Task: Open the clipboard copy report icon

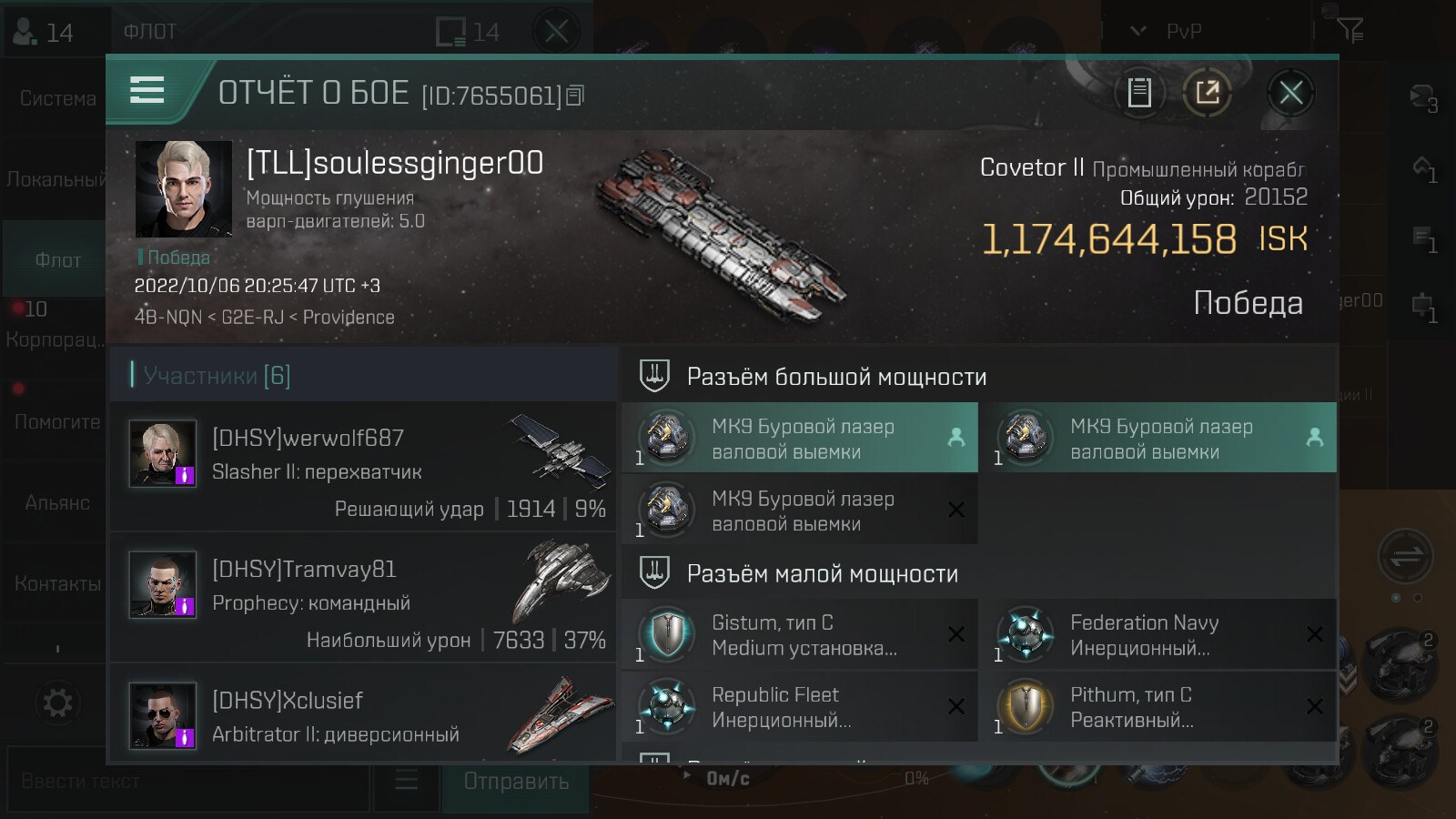Action: [x=1139, y=92]
